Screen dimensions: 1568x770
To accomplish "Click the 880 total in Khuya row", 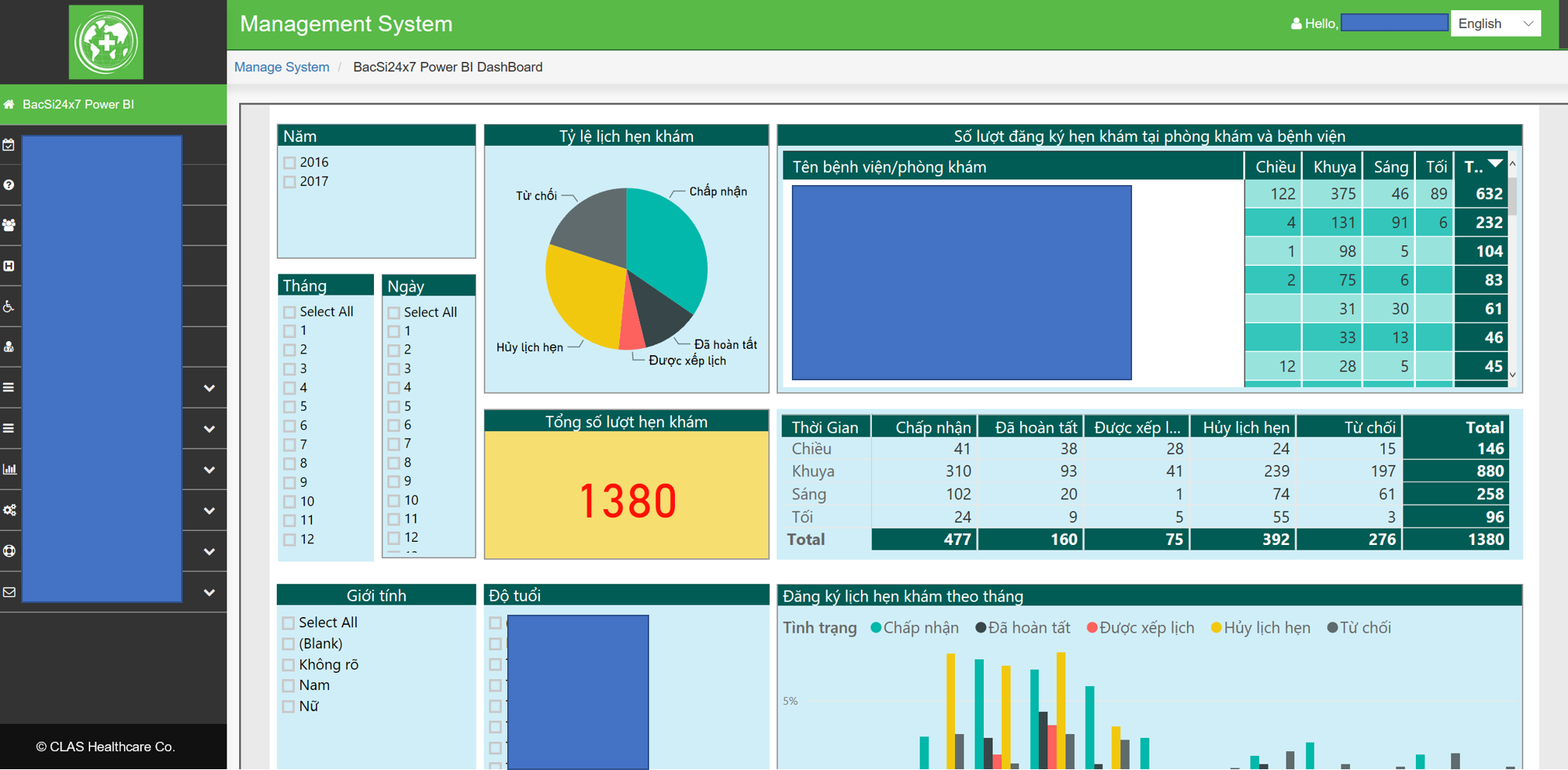I will tap(1456, 471).
